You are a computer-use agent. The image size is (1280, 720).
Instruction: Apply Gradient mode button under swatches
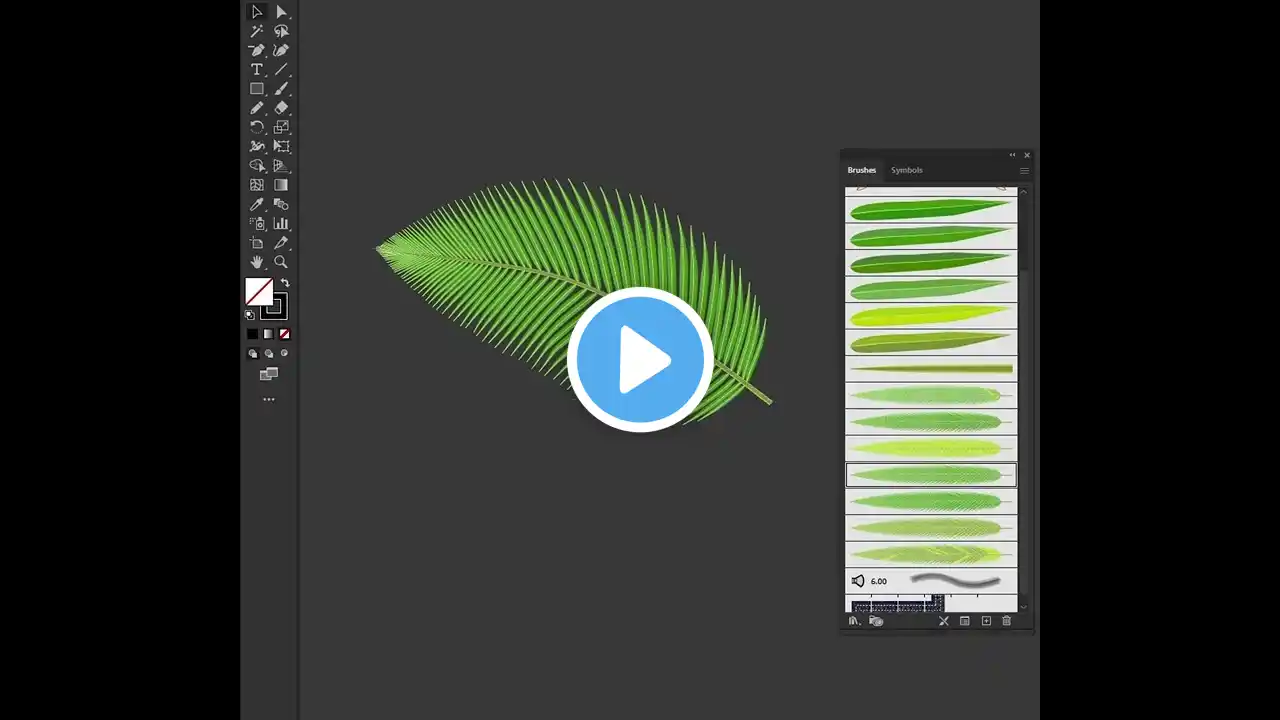point(268,334)
